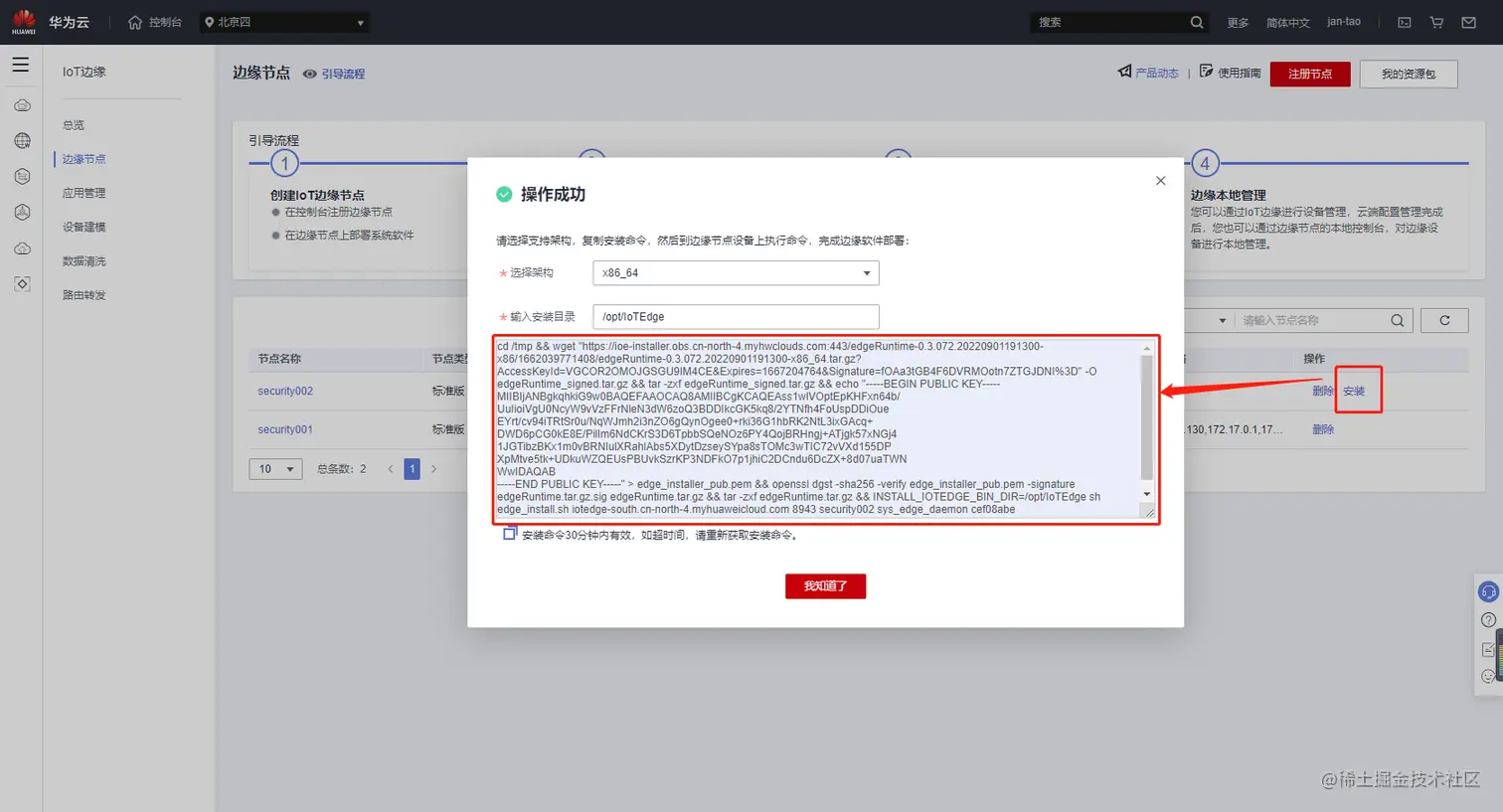
Task: Open the globe domain sidebar icon
Action: [x=22, y=141]
